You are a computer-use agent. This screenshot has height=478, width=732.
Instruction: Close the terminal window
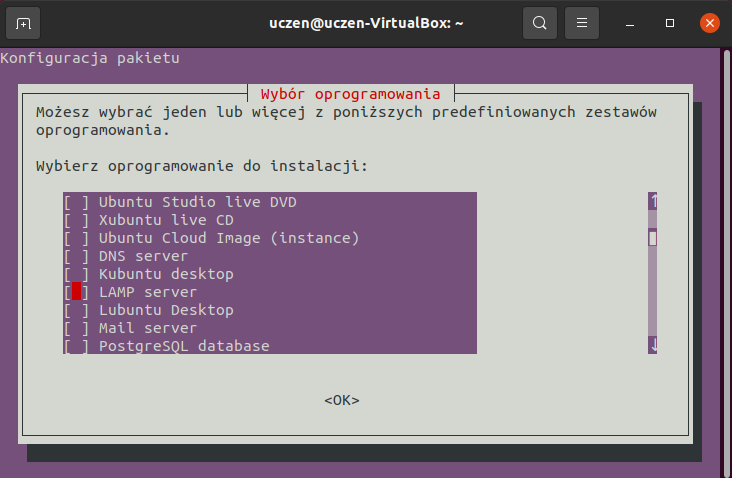pos(710,23)
